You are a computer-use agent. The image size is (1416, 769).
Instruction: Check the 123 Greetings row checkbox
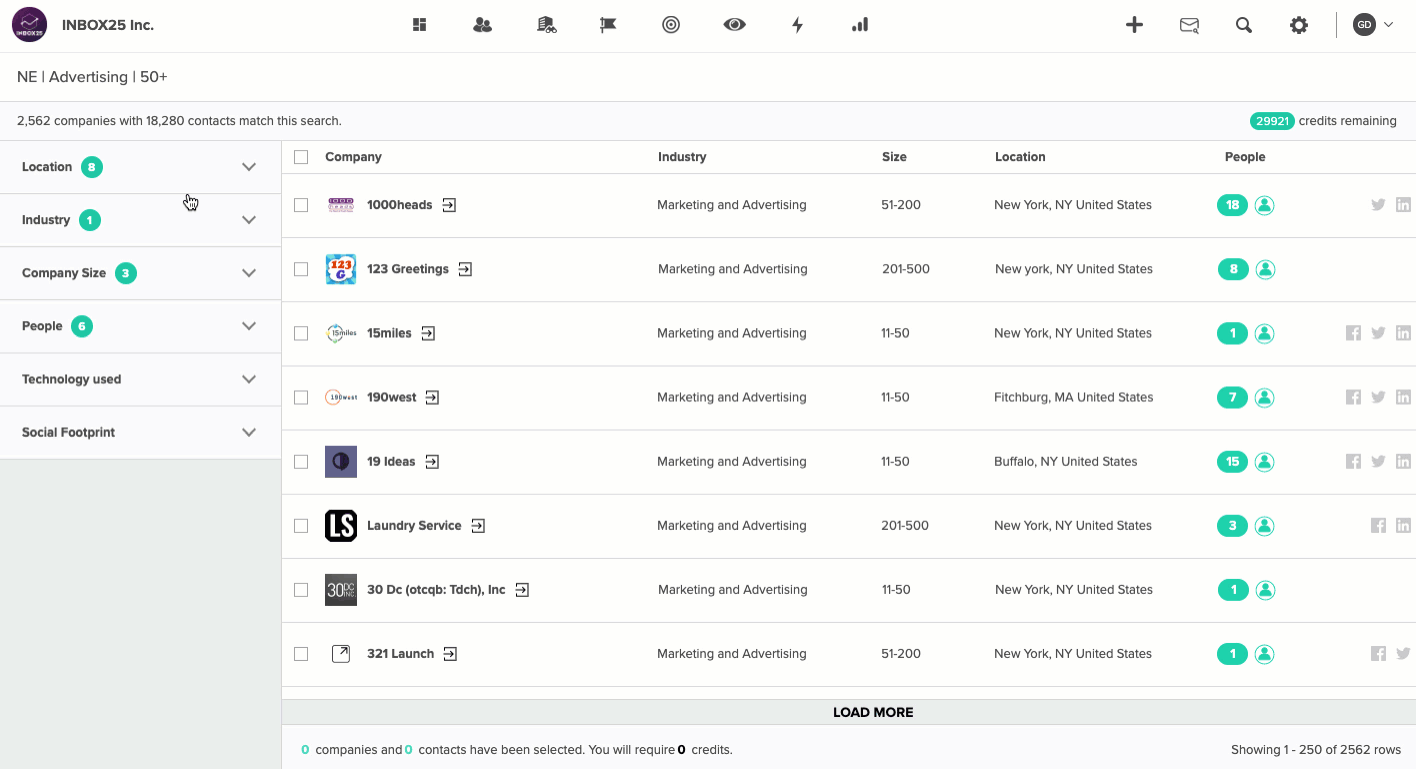[x=301, y=269]
